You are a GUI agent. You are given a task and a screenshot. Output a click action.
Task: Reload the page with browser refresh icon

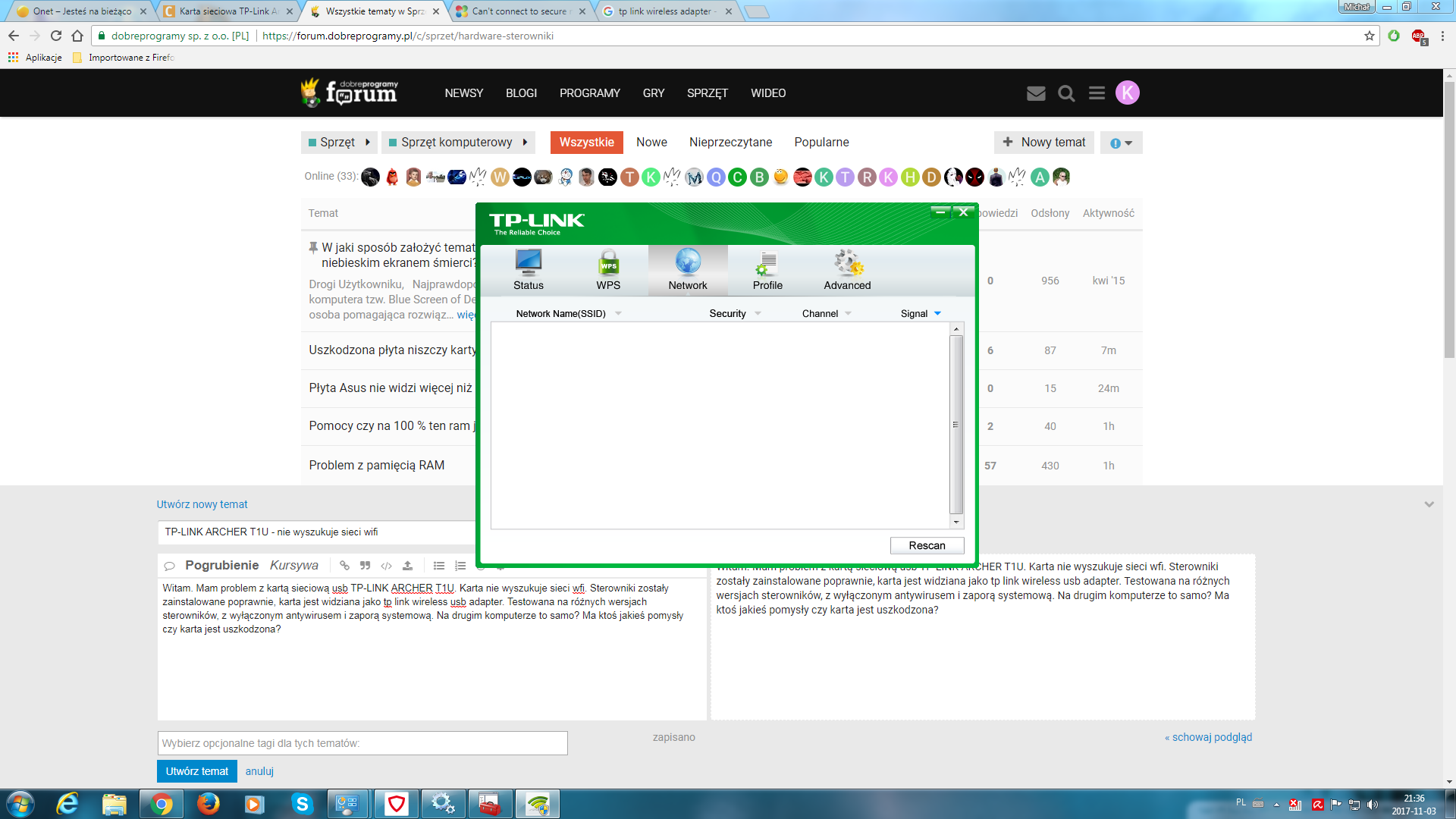56,36
